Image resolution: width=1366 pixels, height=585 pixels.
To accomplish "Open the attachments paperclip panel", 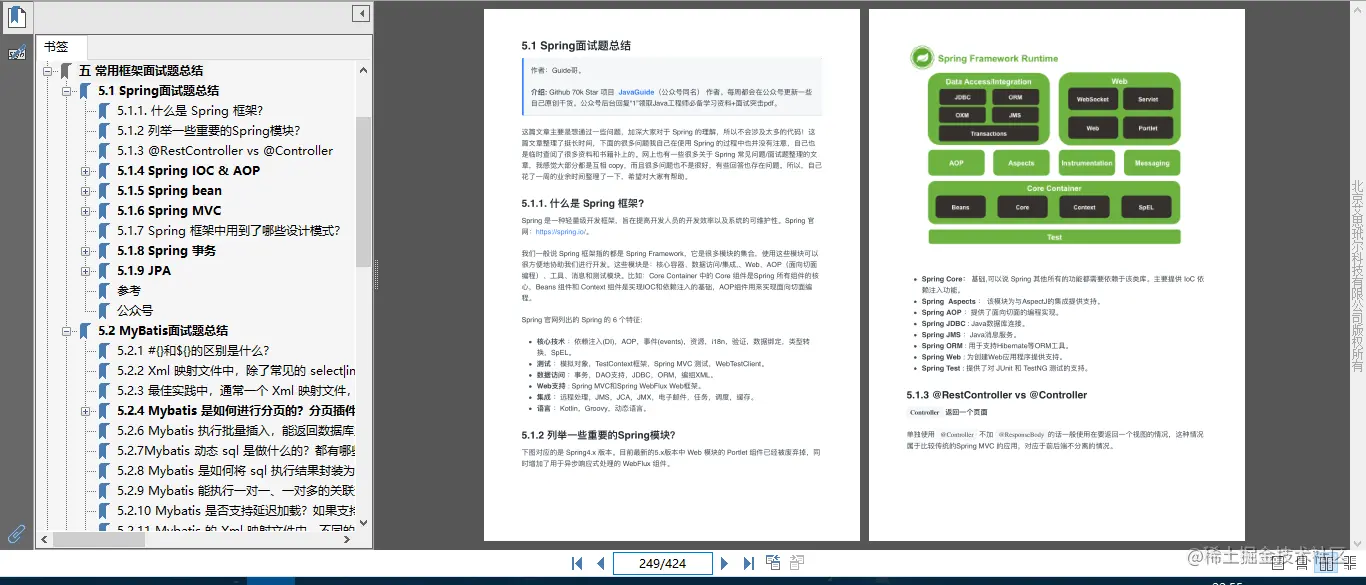I will [x=17, y=533].
